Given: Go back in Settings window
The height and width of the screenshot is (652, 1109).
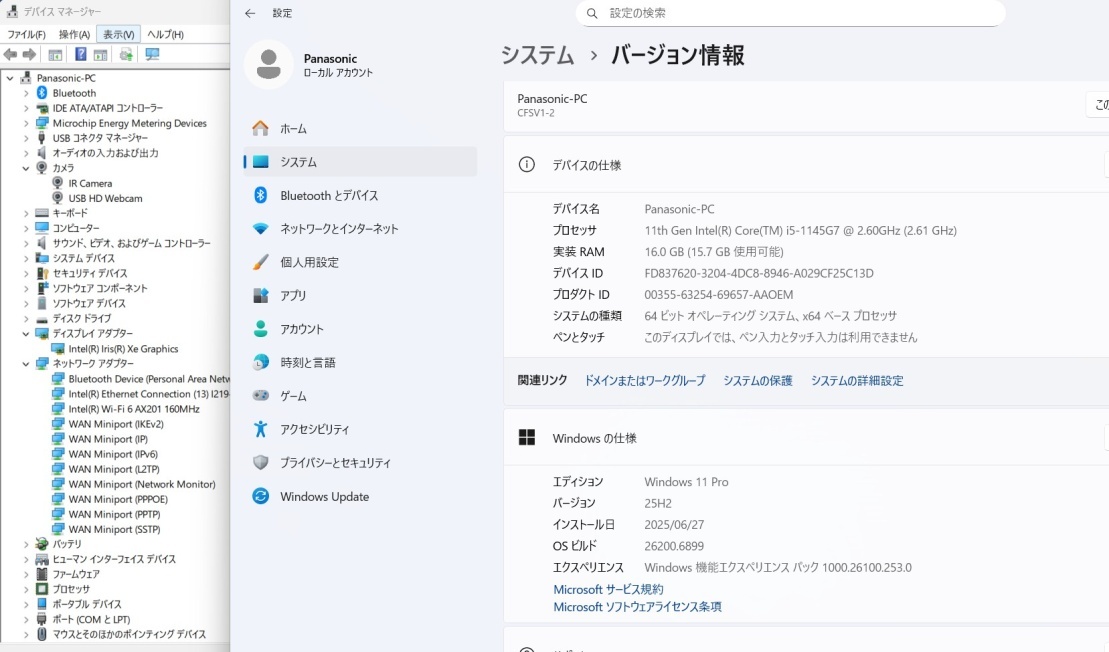Looking at the screenshot, I should (x=250, y=13).
